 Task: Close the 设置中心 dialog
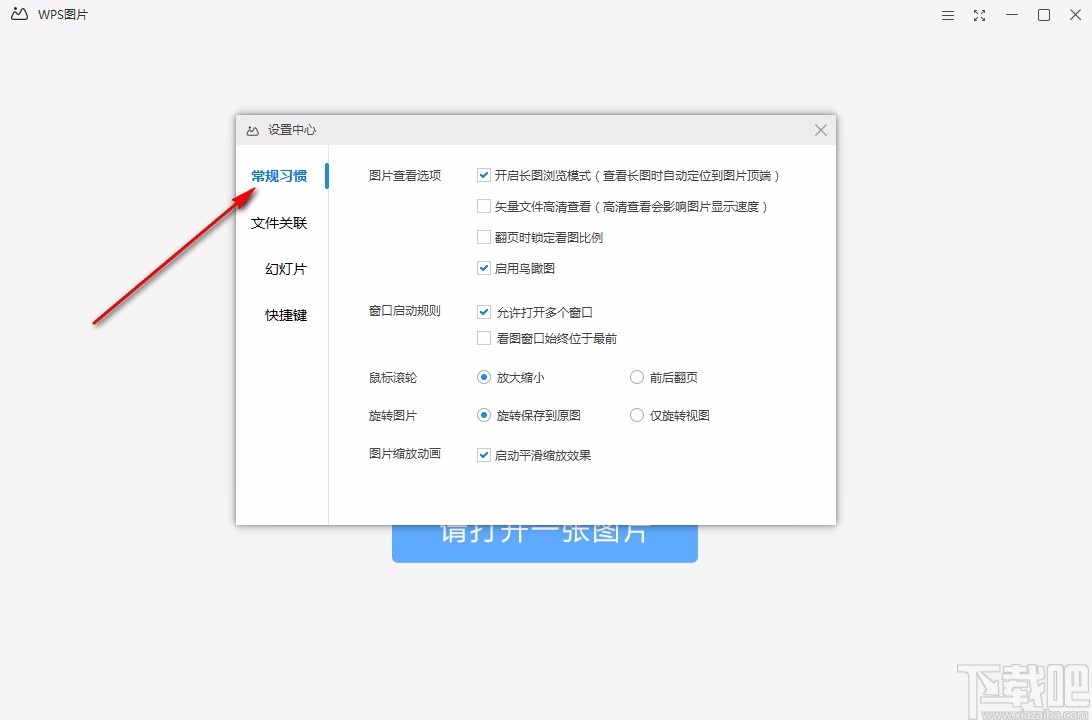pos(820,130)
